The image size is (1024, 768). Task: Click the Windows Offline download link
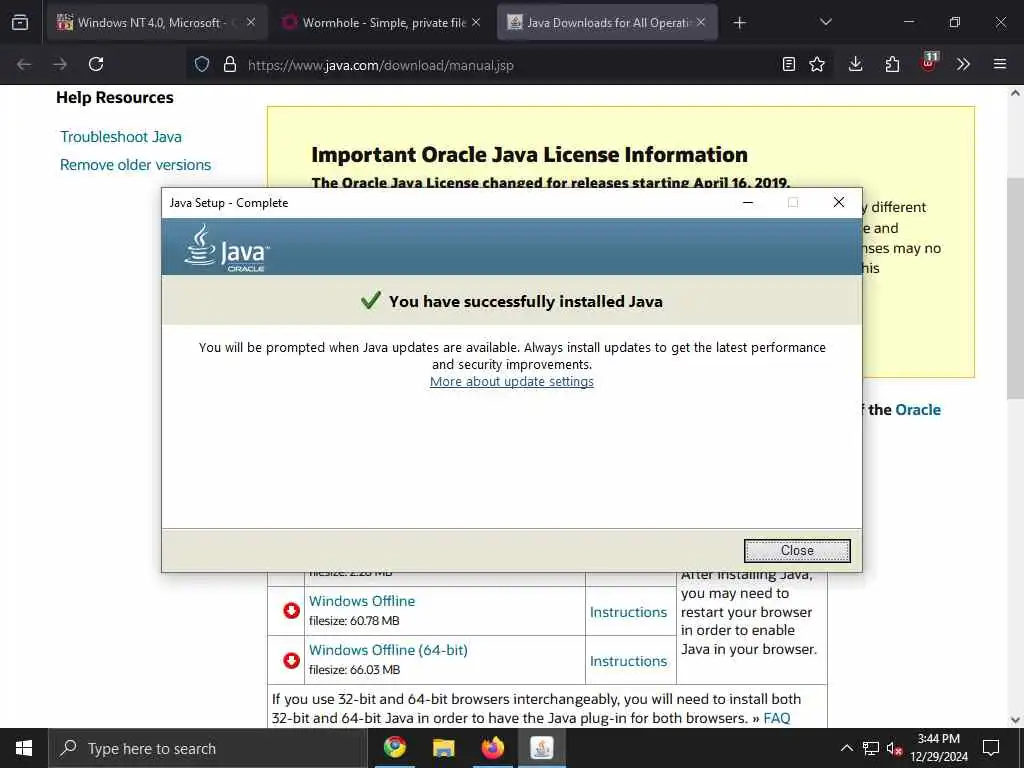(x=362, y=601)
